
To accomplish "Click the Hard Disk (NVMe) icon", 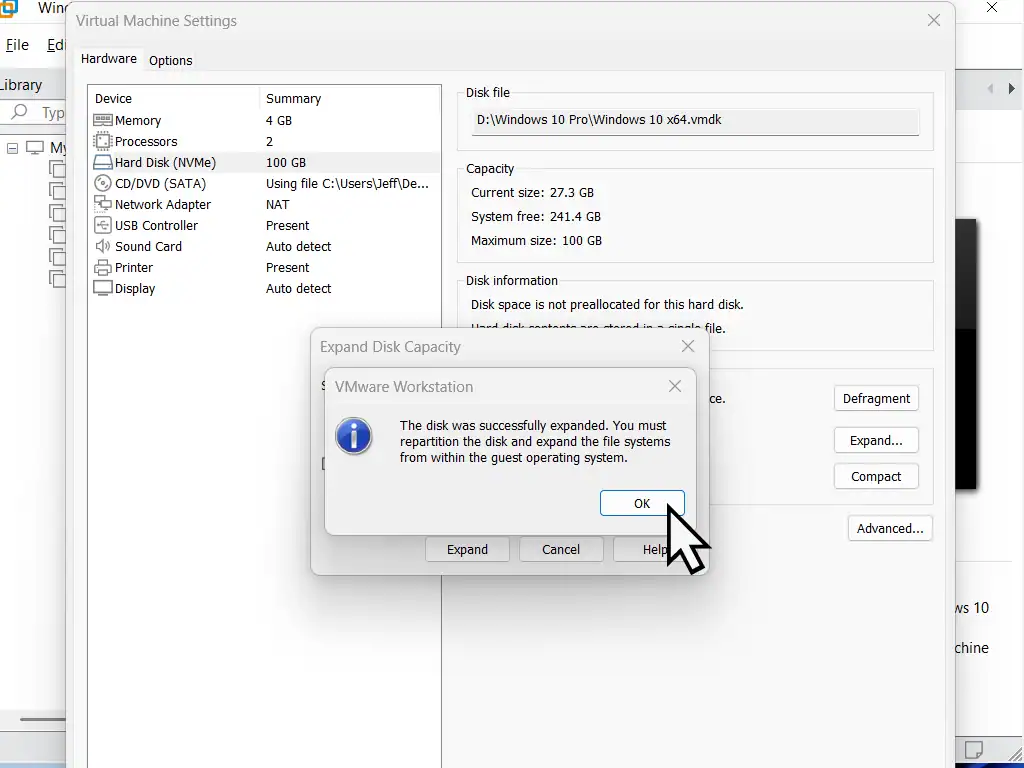I will [x=102, y=162].
